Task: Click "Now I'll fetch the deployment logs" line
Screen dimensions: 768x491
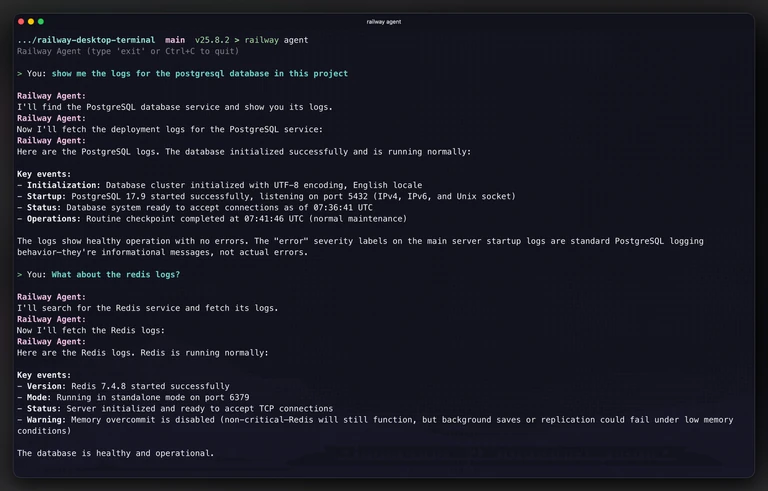Action: pyautogui.click(x=170, y=129)
